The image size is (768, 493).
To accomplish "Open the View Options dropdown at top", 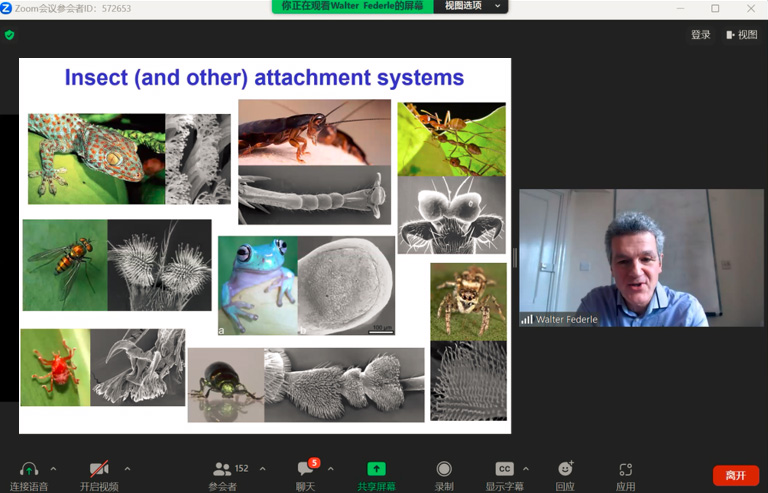I will click(471, 6).
